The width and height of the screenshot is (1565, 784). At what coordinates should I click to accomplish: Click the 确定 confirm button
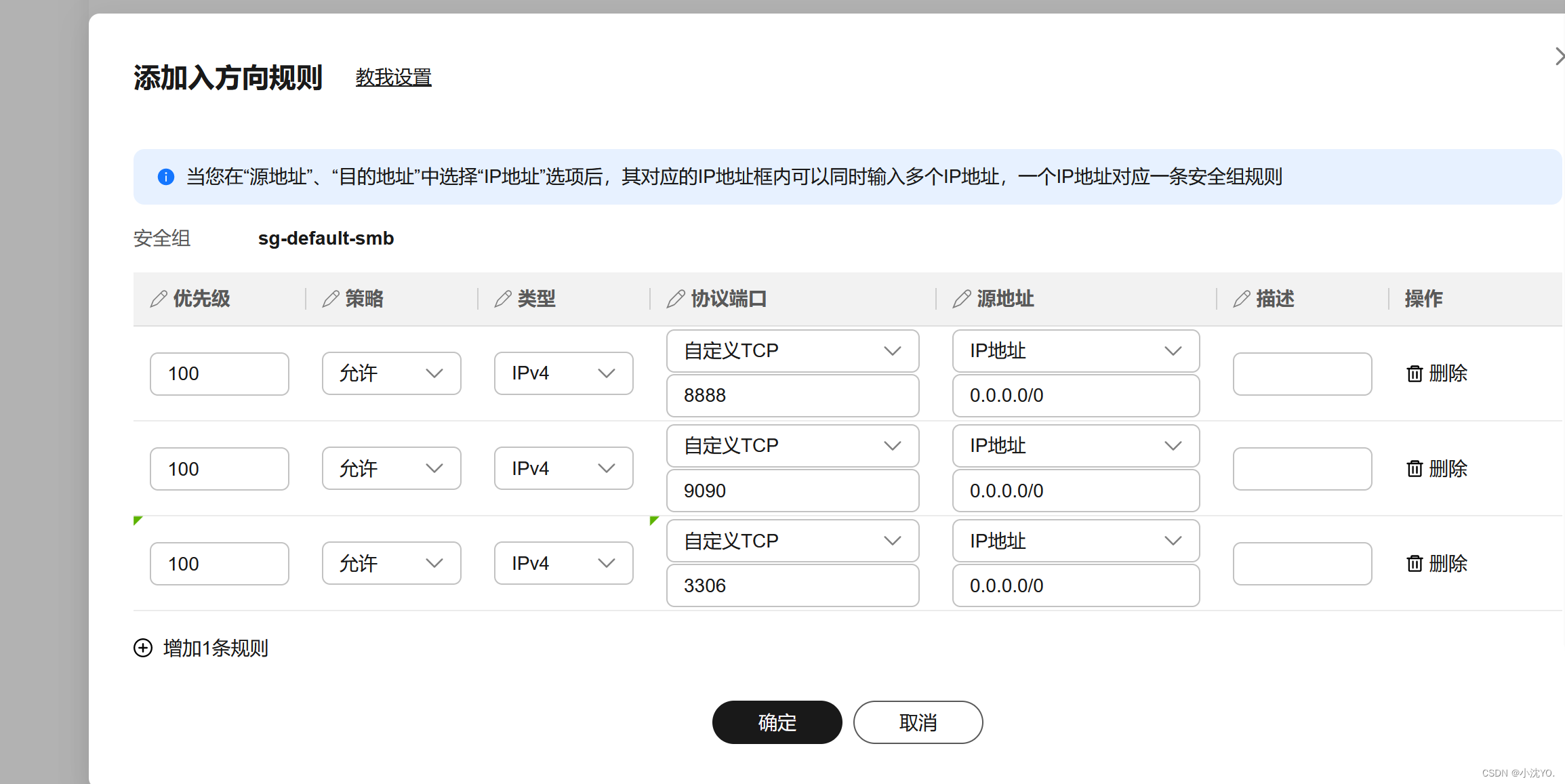click(777, 722)
